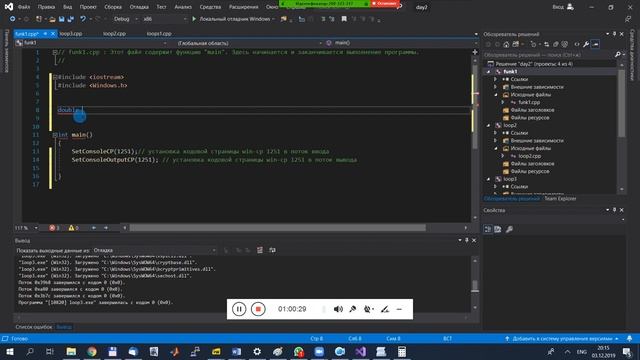Click the Categorized icon in Properties panel
Image resolution: width=640 pixels, height=360 pixels.
coord(488,229)
